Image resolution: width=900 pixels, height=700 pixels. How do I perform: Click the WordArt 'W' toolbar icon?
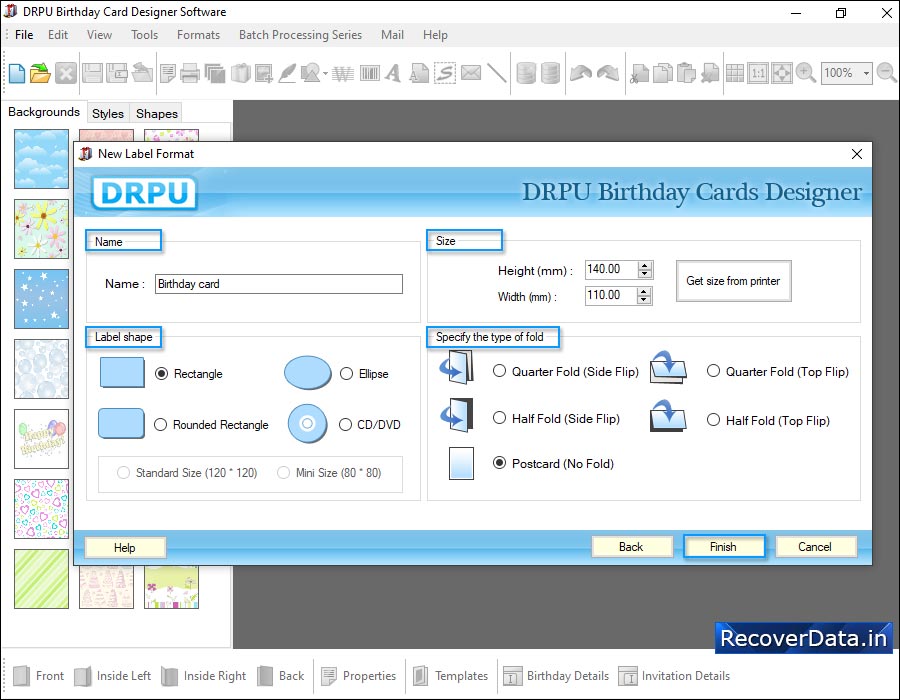[343, 73]
